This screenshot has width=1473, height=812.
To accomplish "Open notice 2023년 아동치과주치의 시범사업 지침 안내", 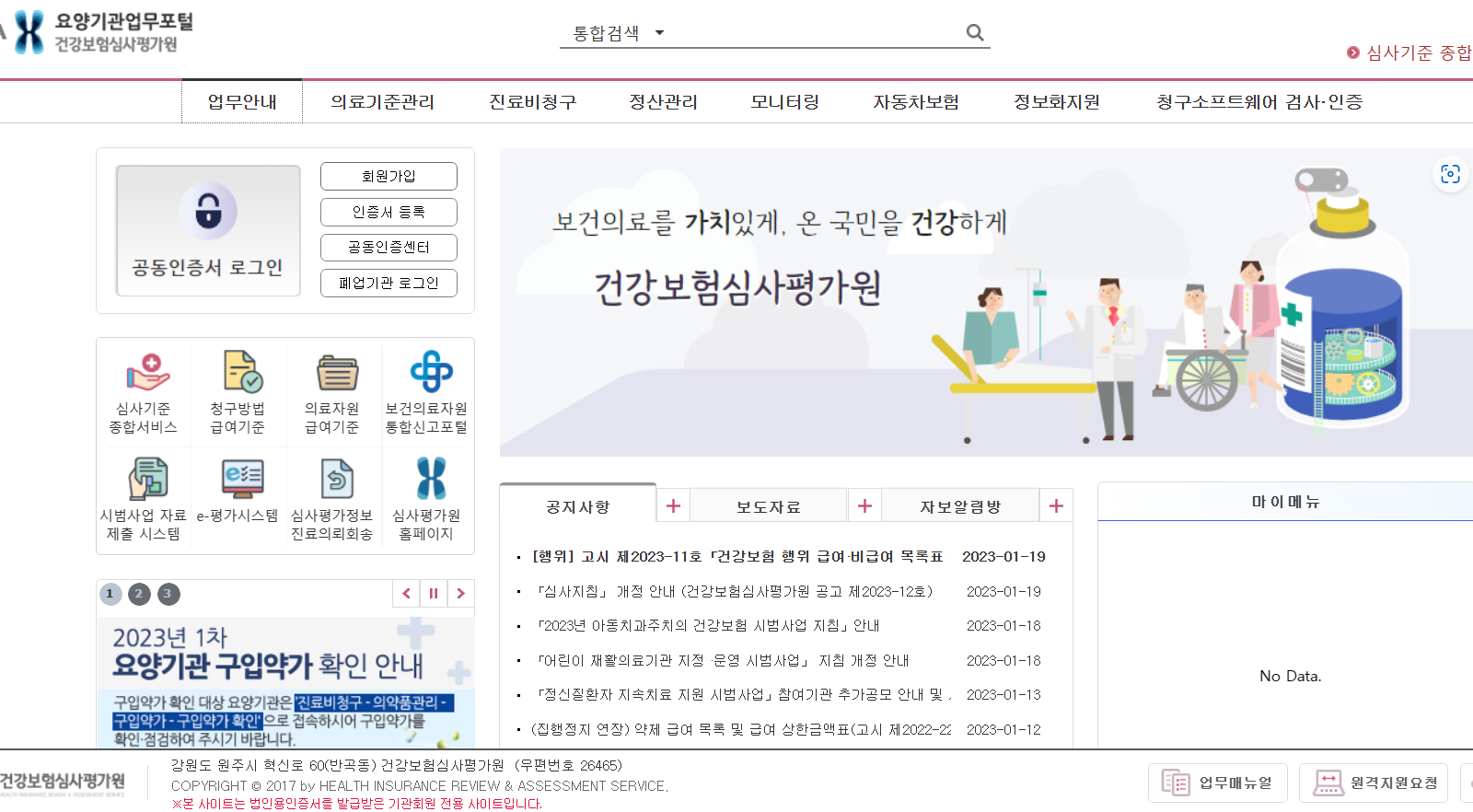I will [708, 626].
